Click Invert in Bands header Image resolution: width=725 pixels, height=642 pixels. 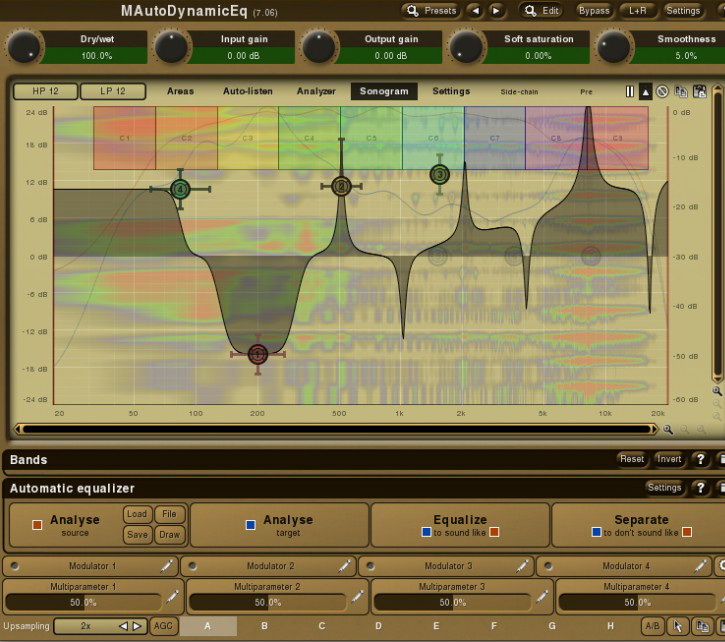(669, 459)
